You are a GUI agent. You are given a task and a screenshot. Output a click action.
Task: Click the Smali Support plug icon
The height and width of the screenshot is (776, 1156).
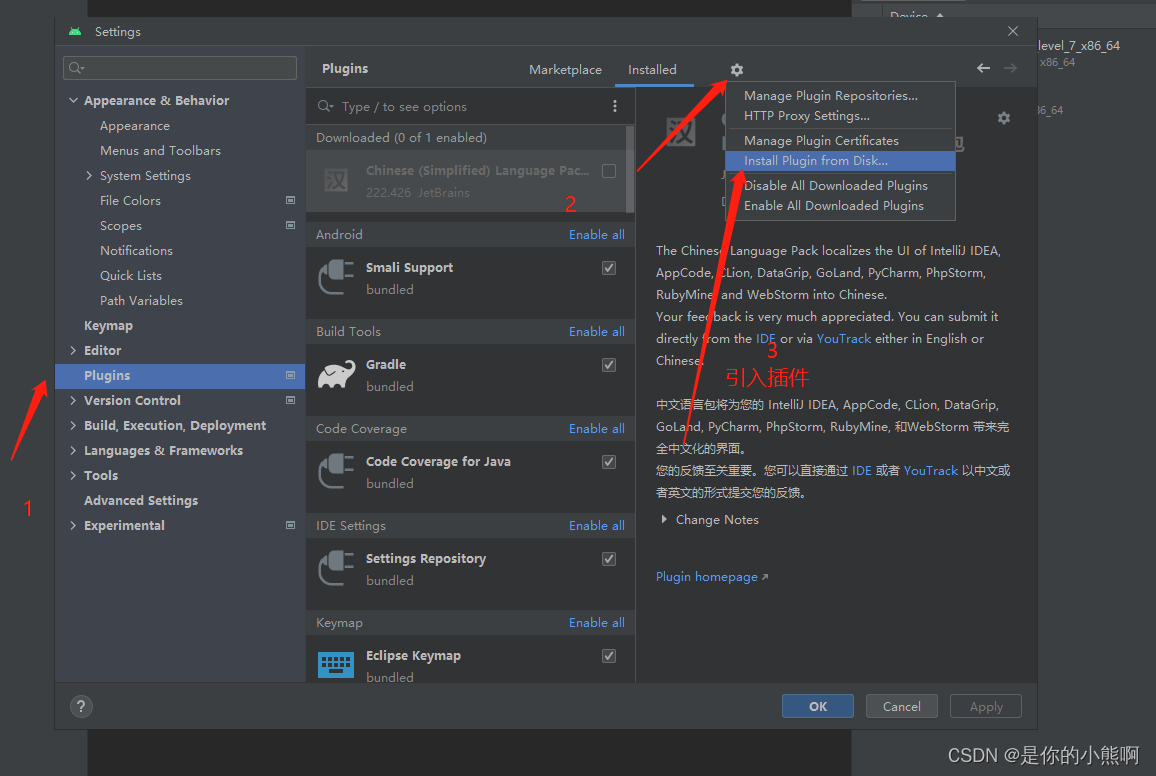336,278
